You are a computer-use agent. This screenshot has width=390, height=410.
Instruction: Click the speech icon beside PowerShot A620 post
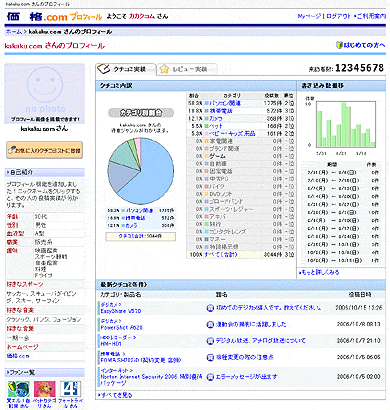tap(210, 324)
